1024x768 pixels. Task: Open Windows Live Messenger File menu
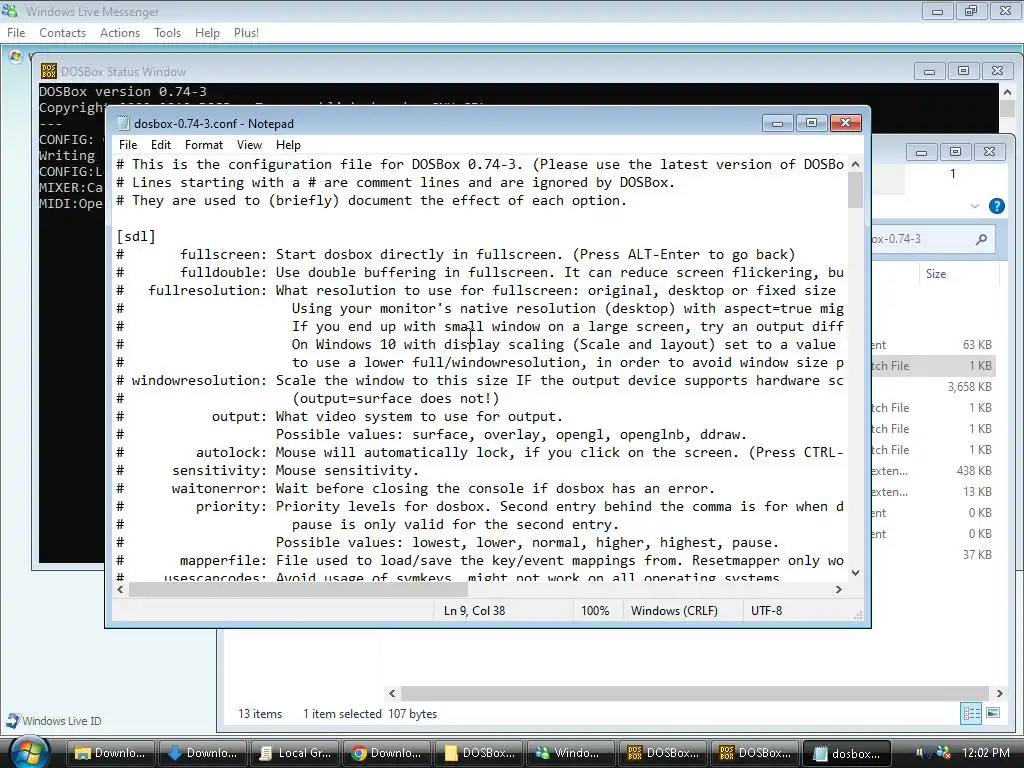[16, 33]
